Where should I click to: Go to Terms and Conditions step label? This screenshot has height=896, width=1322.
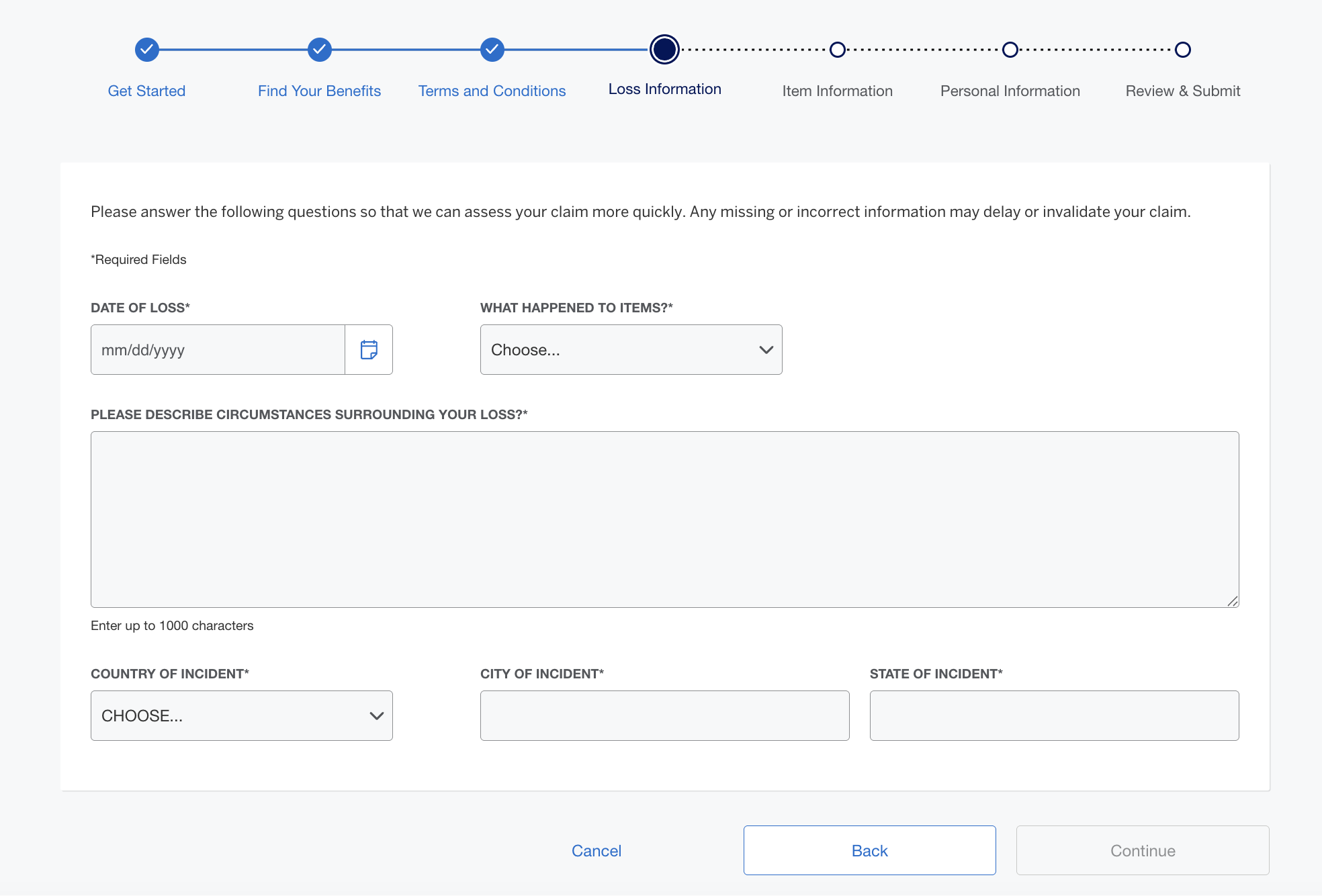point(492,91)
